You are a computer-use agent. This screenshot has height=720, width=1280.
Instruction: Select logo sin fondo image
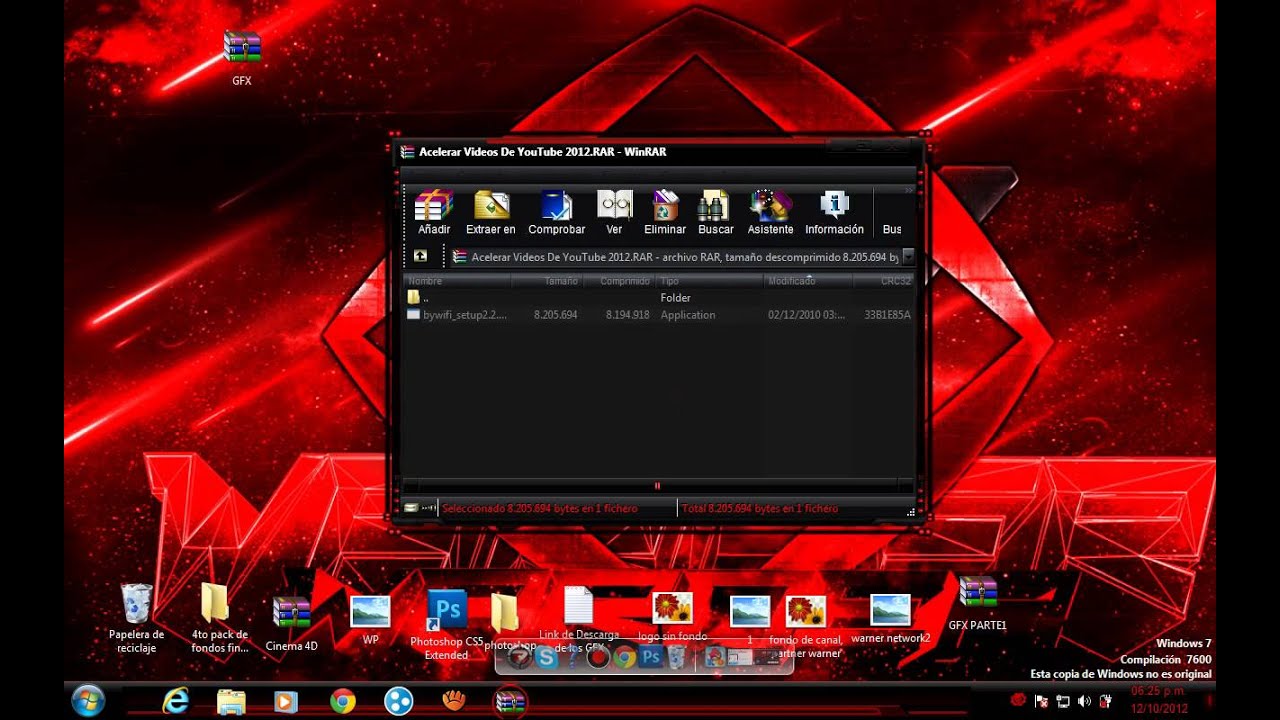click(672, 617)
